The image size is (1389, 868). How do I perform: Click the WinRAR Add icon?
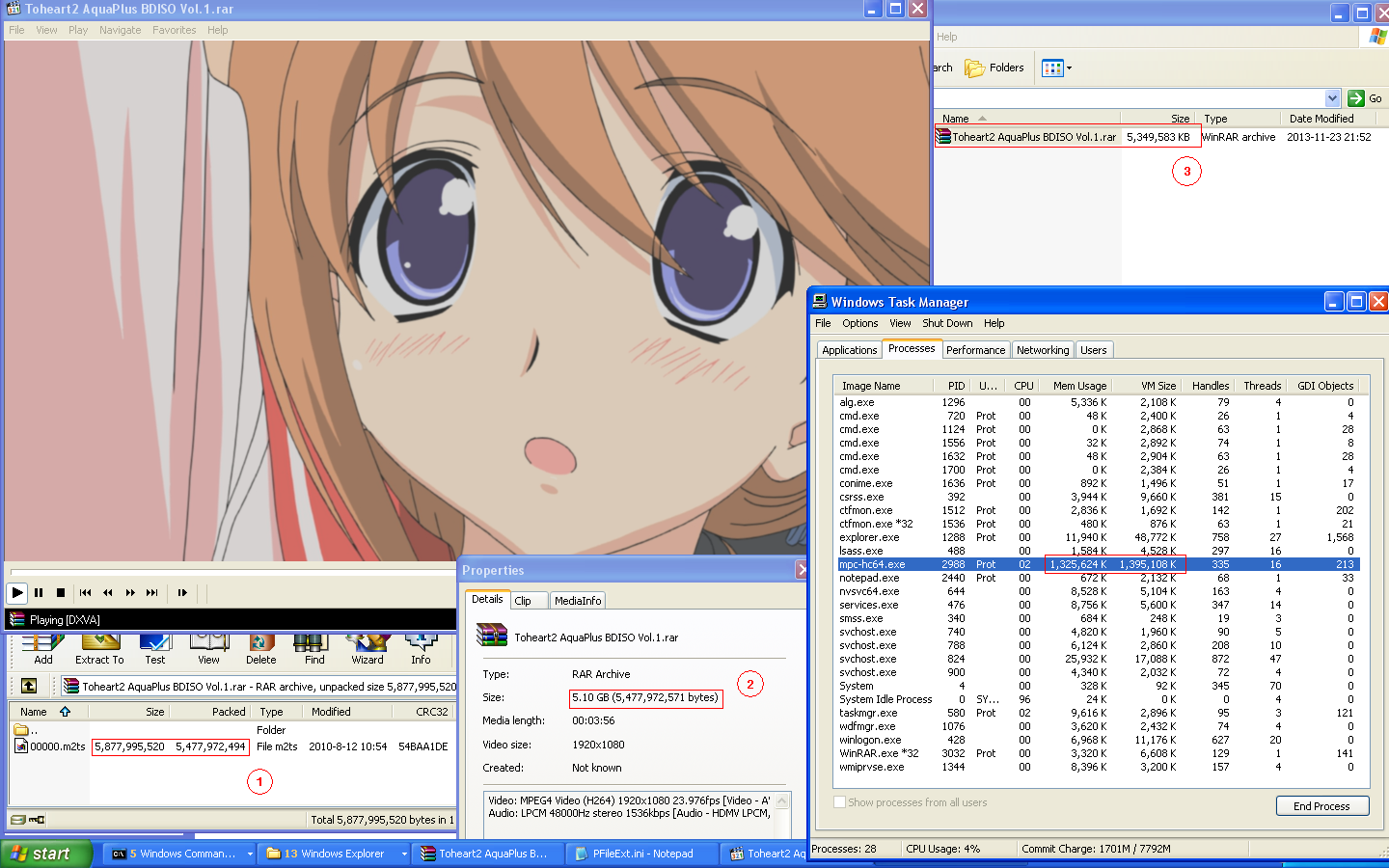(x=43, y=649)
